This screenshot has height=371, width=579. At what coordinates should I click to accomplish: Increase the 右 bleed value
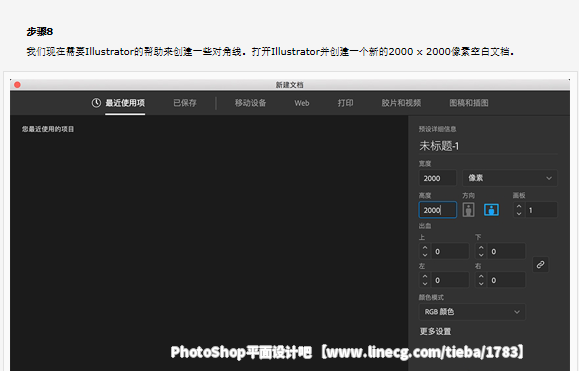[x=481, y=276]
